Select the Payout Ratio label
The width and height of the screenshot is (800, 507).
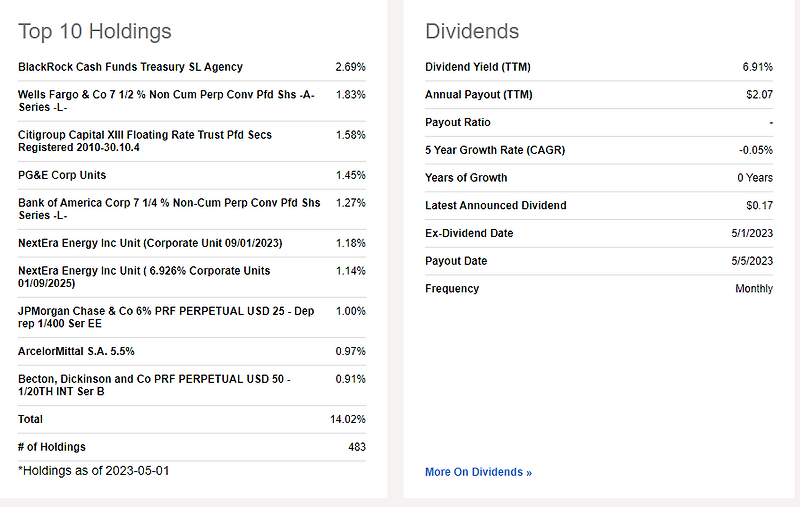(458, 122)
